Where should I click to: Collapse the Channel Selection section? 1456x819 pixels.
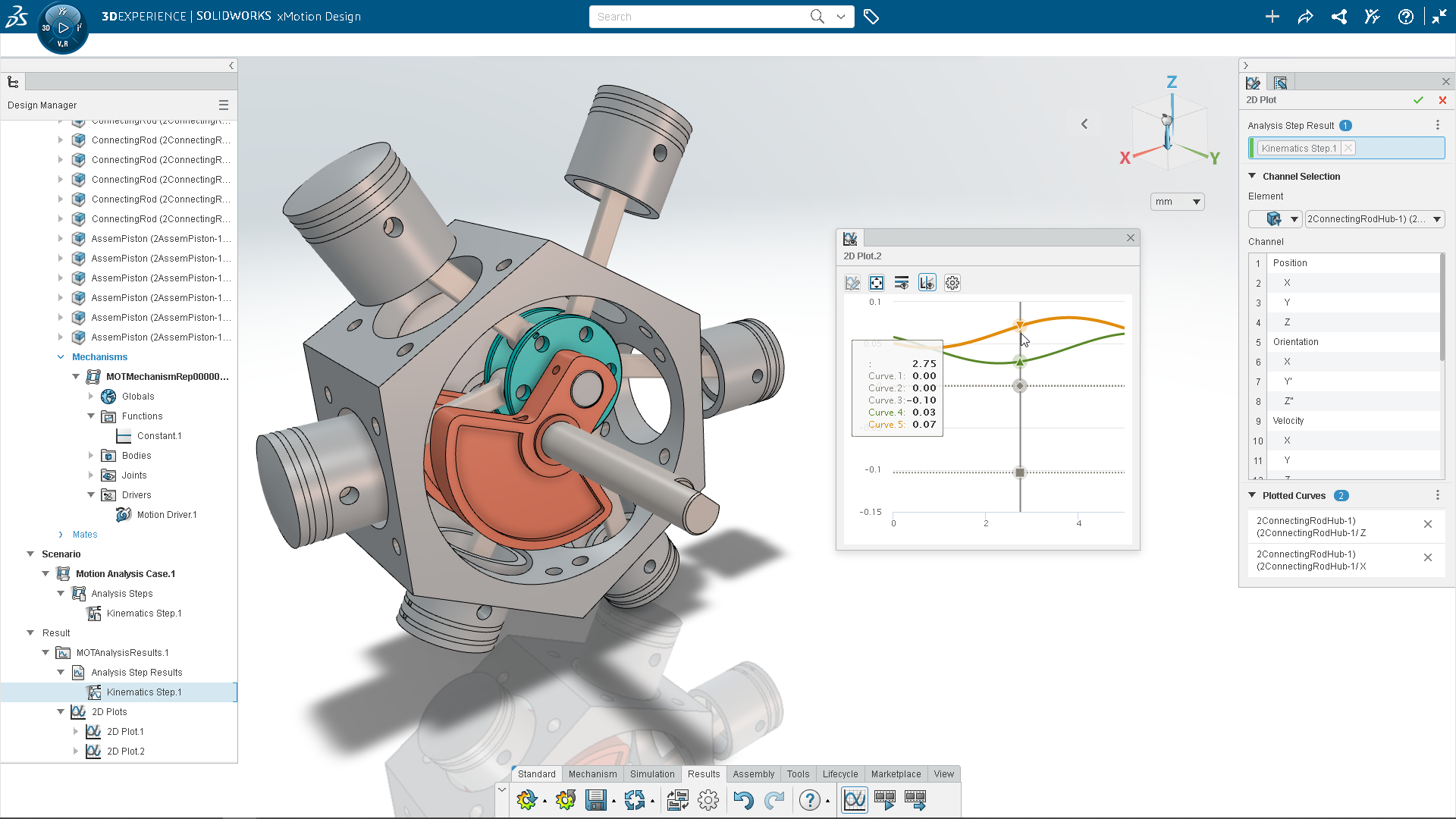click(1253, 176)
